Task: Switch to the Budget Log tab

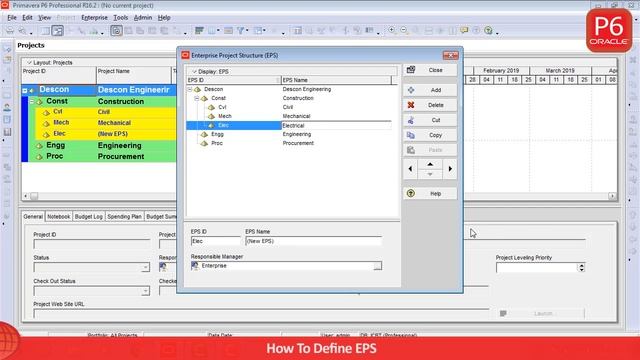Action: pos(89,216)
